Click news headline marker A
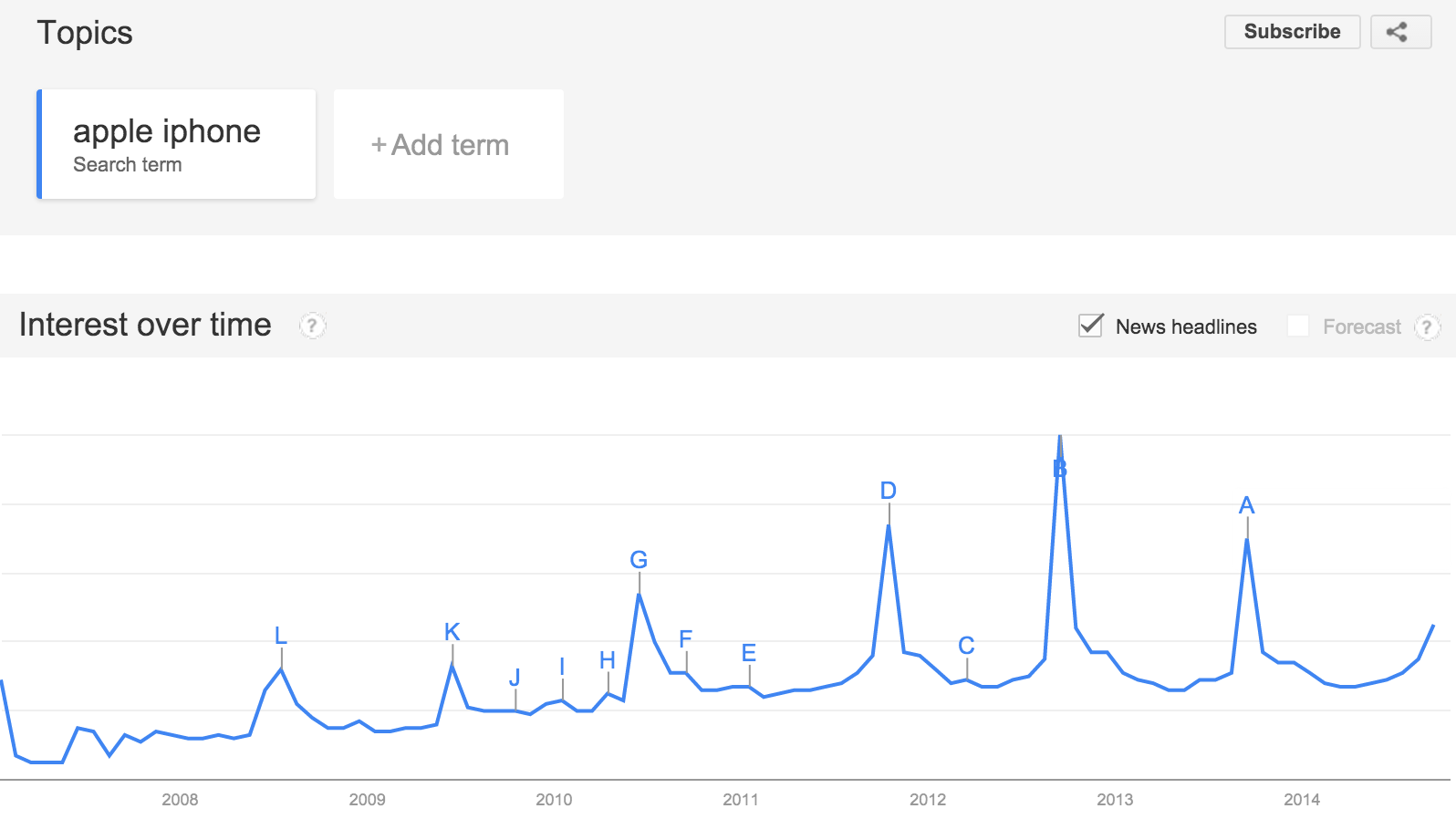The width and height of the screenshot is (1456, 819). 1247,505
